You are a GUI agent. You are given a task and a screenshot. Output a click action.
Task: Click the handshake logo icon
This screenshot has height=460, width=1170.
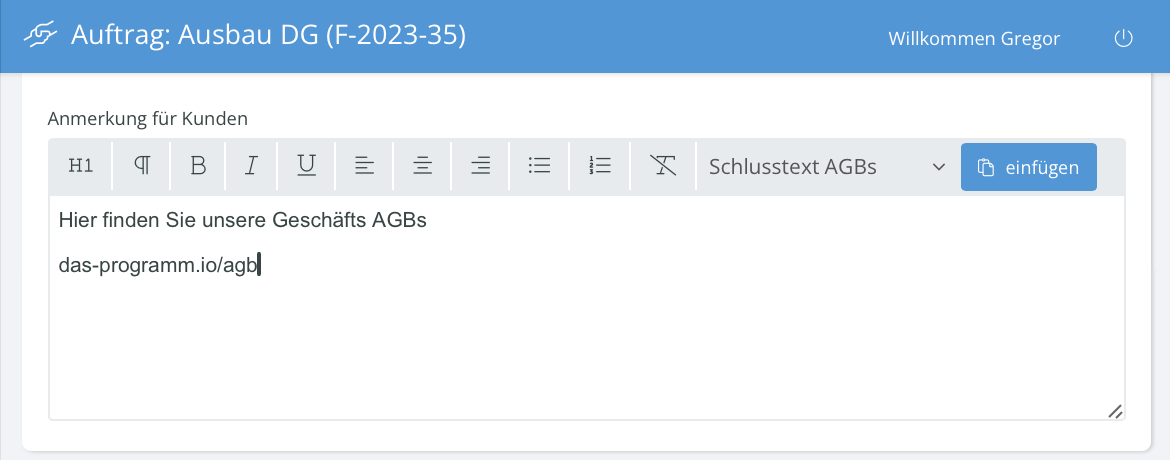pos(41,35)
